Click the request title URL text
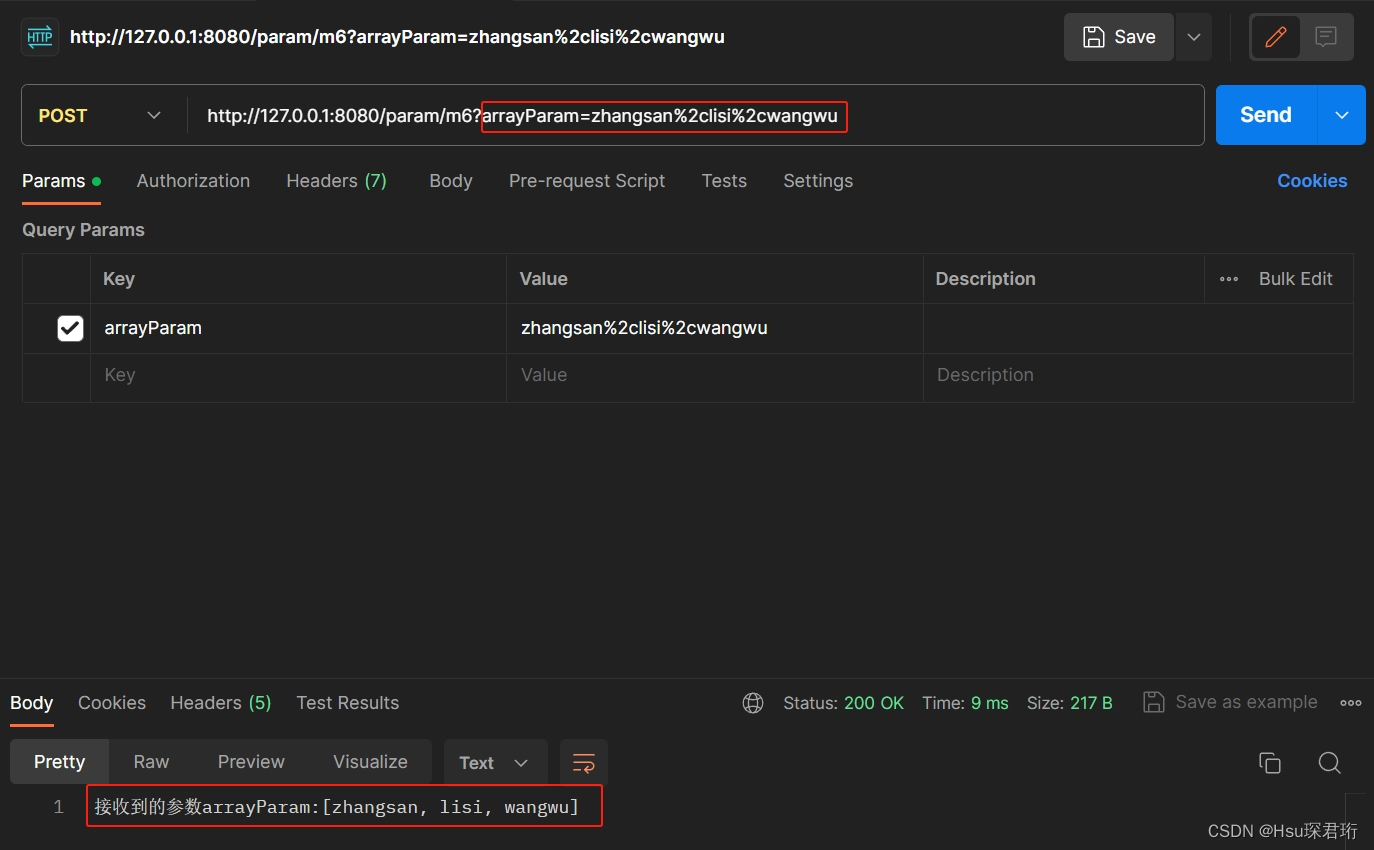The image size is (1374, 850). (397, 37)
